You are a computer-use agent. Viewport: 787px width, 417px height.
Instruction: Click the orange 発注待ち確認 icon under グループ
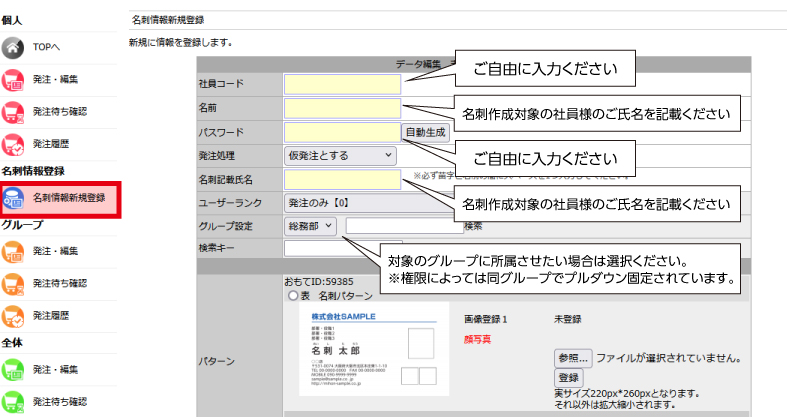click(x=14, y=283)
